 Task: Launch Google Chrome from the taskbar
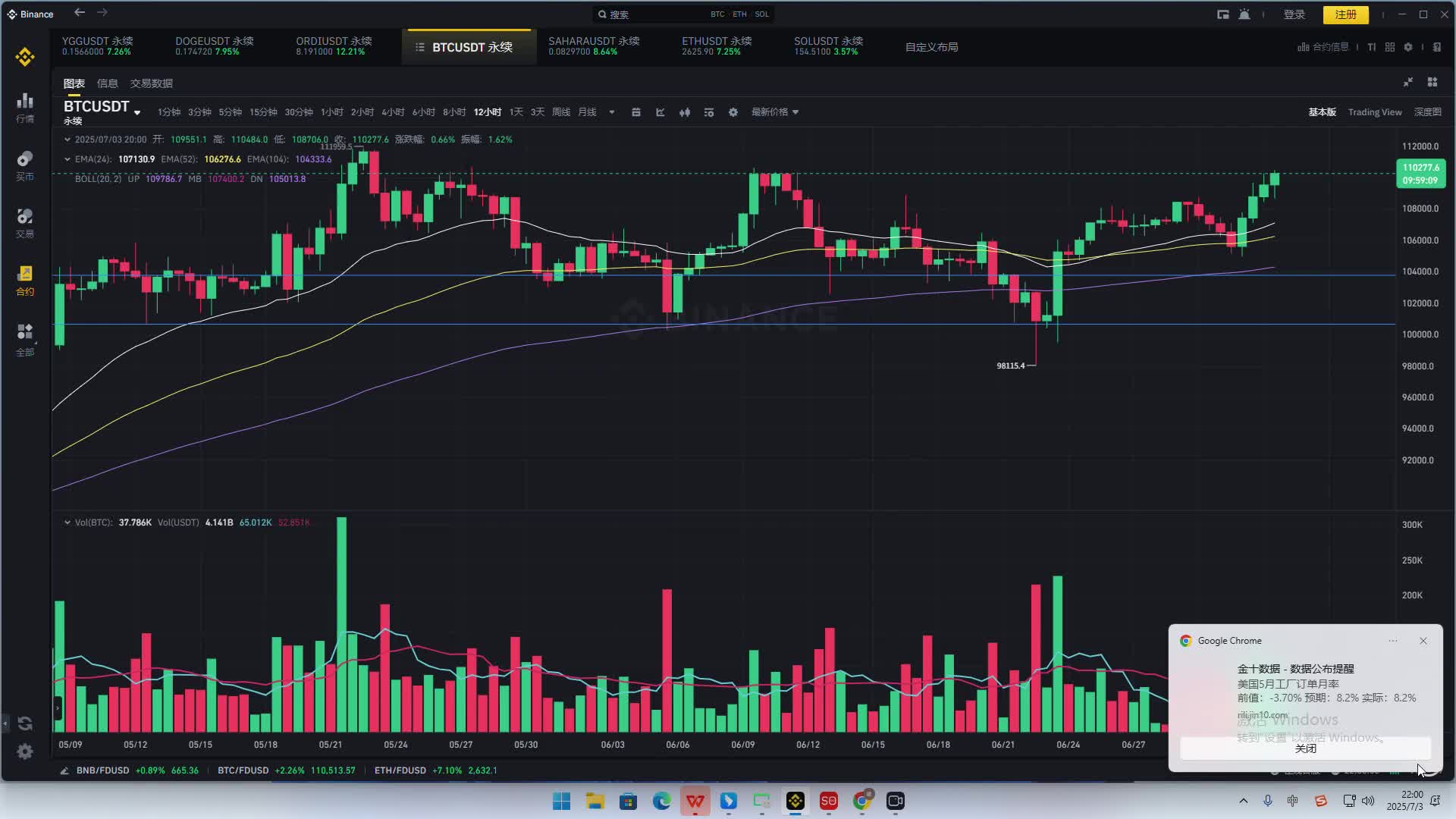pyautogui.click(x=861, y=802)
